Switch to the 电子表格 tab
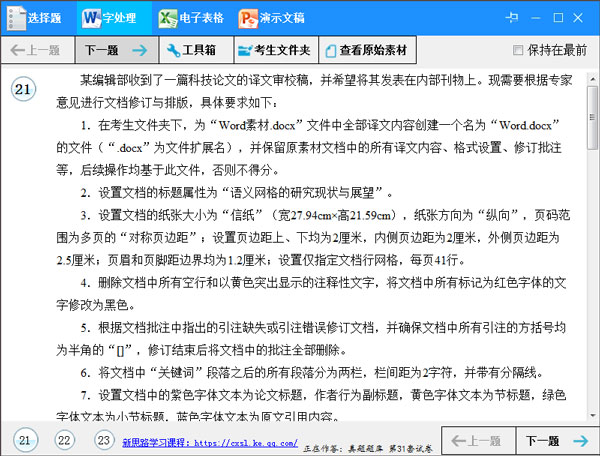The image size is (600, 456). [191, 18]
